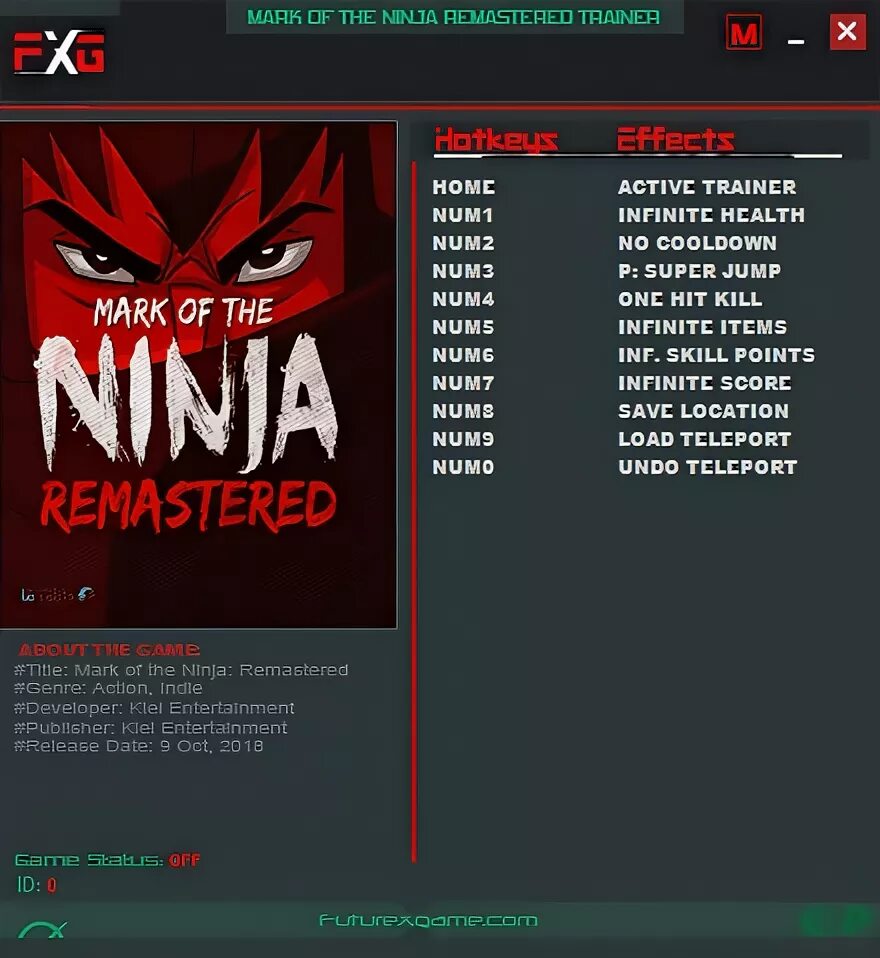Toggle the Infinite Health effect
Screen dimensions: 880x958
click(x=711, y=215)
